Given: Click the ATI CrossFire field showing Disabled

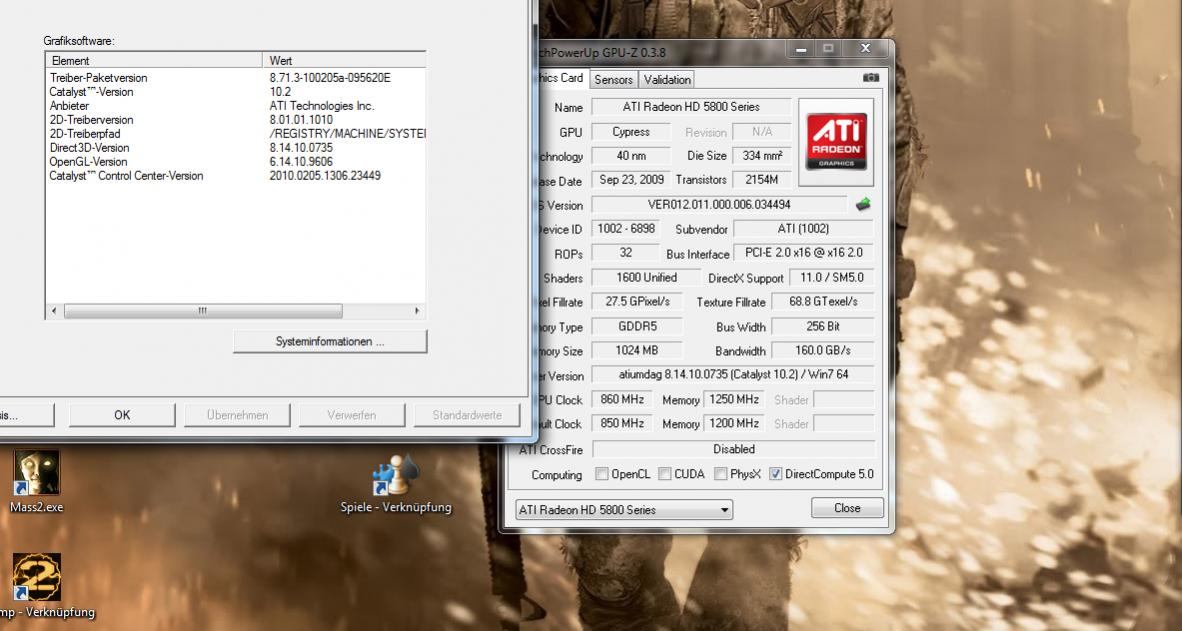Looking at the screenshot, I should click(733, 449).
